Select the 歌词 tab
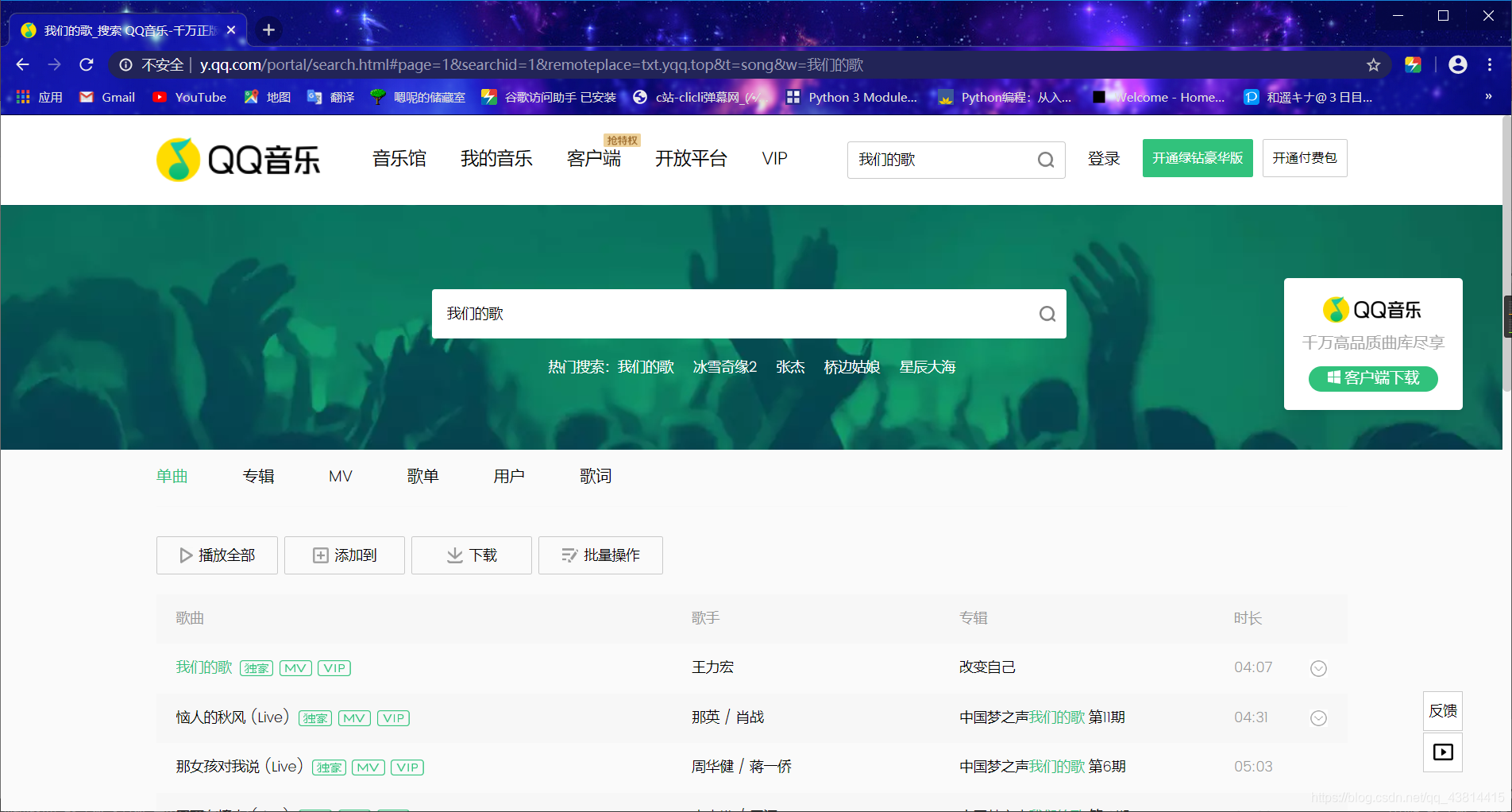The width and height of the screenshot is (1512, 812). tap(596, 476)
